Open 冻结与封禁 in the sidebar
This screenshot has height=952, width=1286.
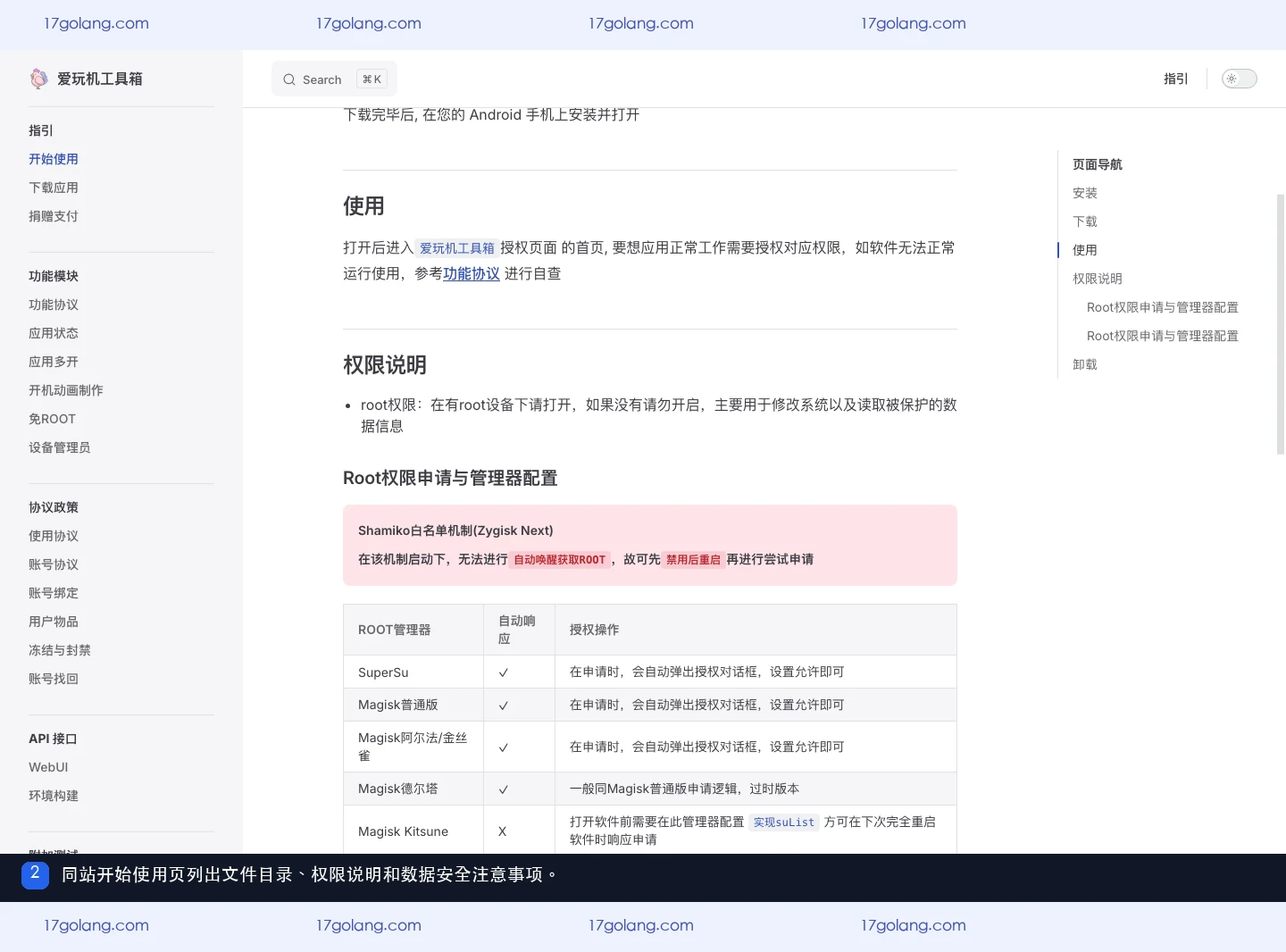pyautogui.click(x=60, y=650)
